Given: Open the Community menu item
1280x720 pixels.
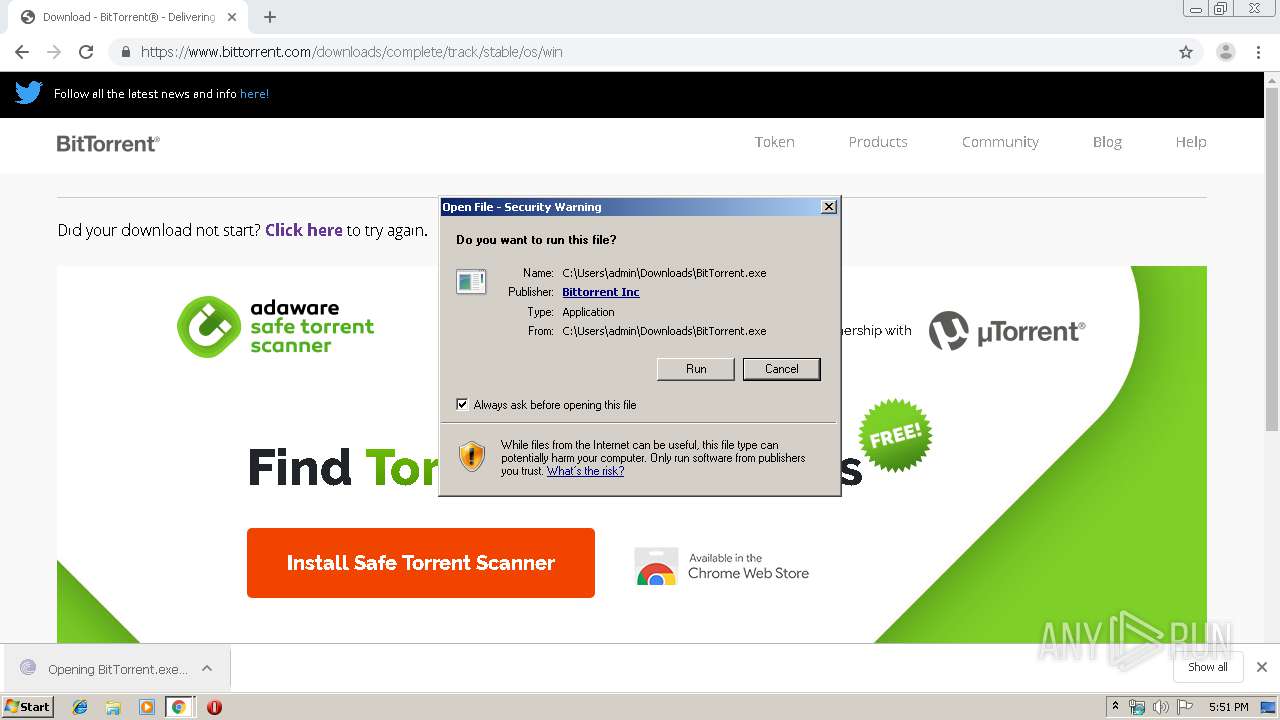Looking at the screenshot, I should tap(1000, 142).
